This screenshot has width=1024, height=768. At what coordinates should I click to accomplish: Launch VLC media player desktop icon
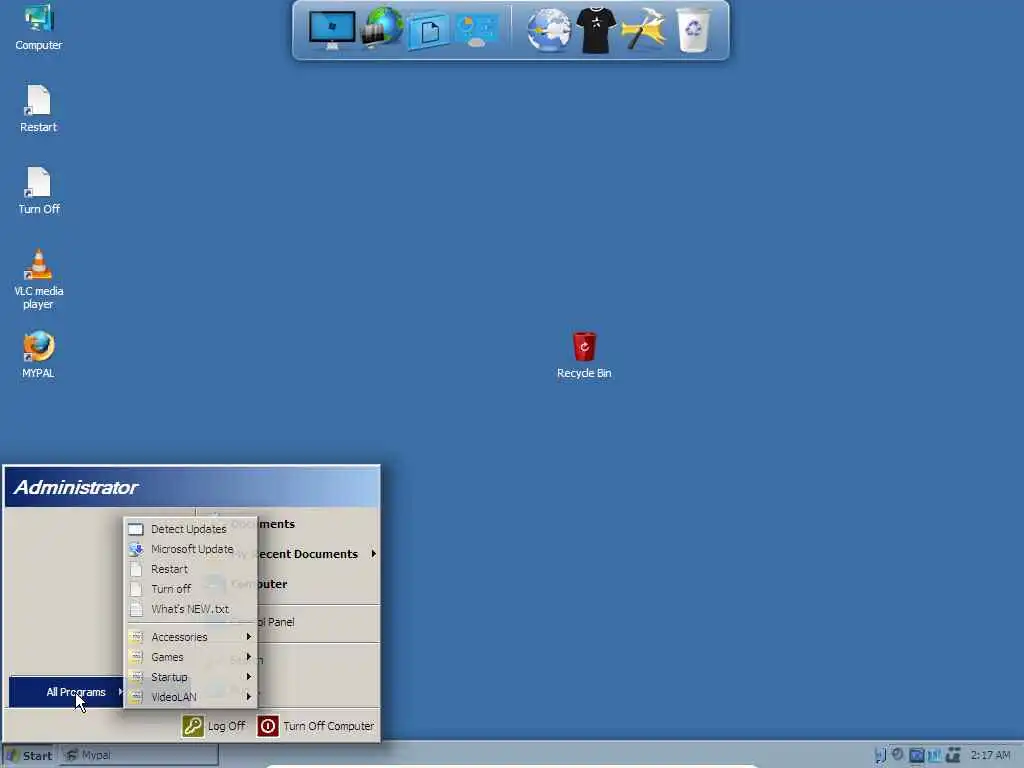click(x=39, y=279)
